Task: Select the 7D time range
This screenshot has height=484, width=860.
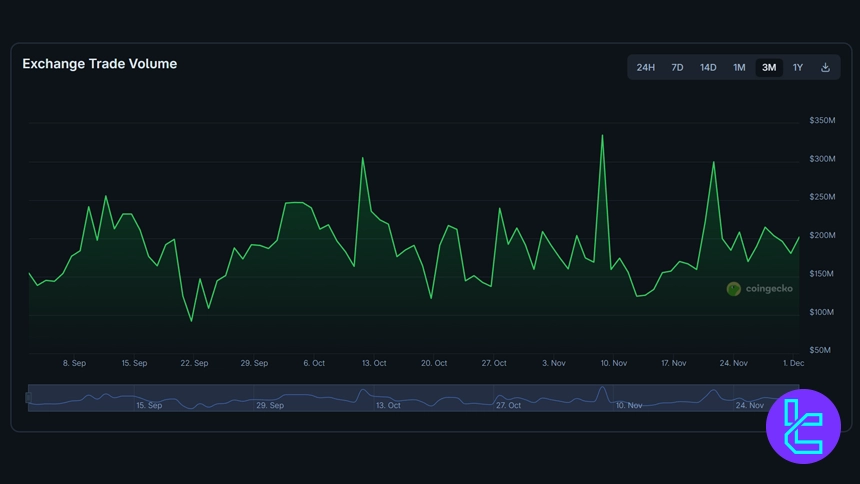Action: click(x=677, y=67)
